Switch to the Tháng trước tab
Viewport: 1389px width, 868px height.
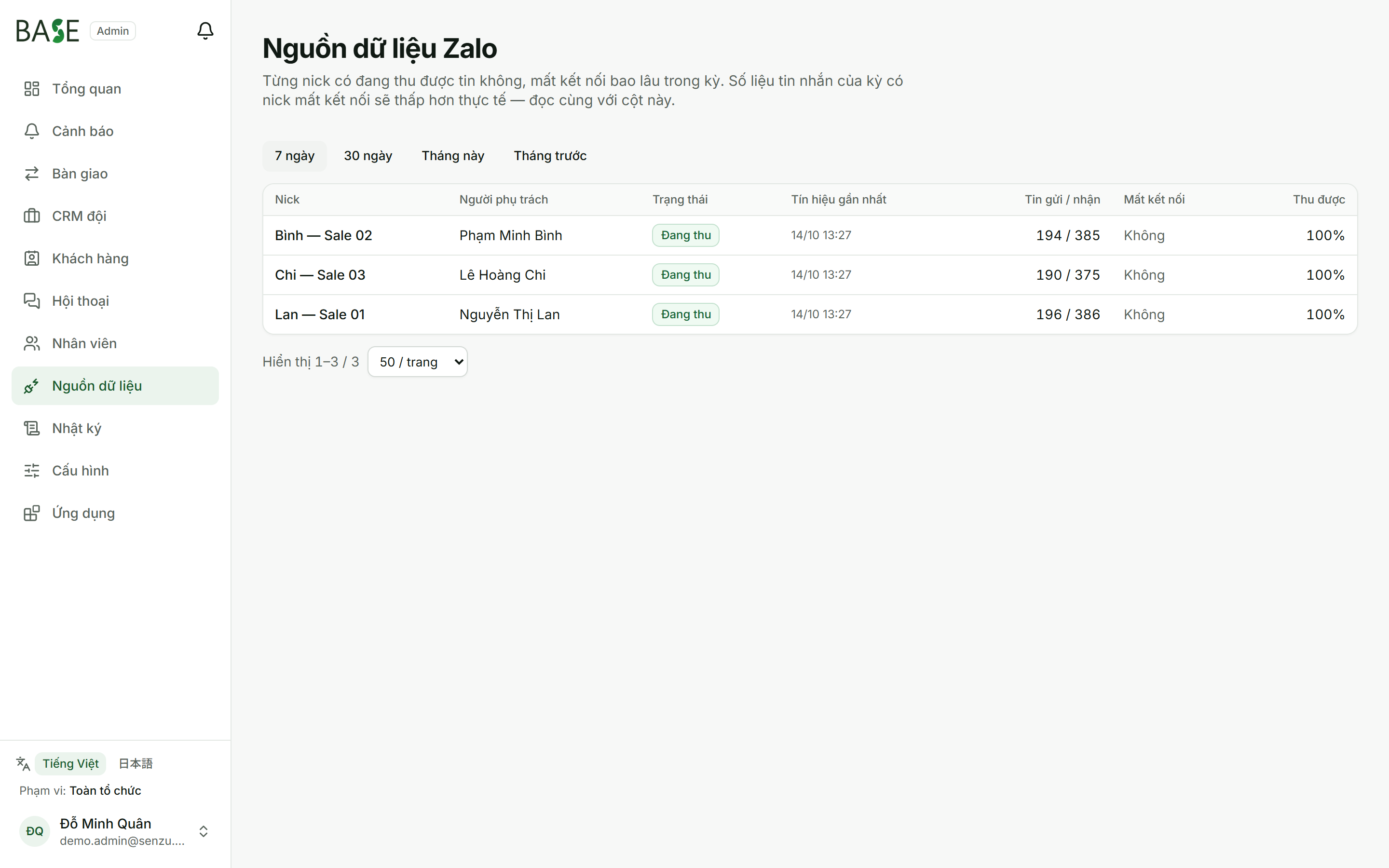tap(550, 156)
